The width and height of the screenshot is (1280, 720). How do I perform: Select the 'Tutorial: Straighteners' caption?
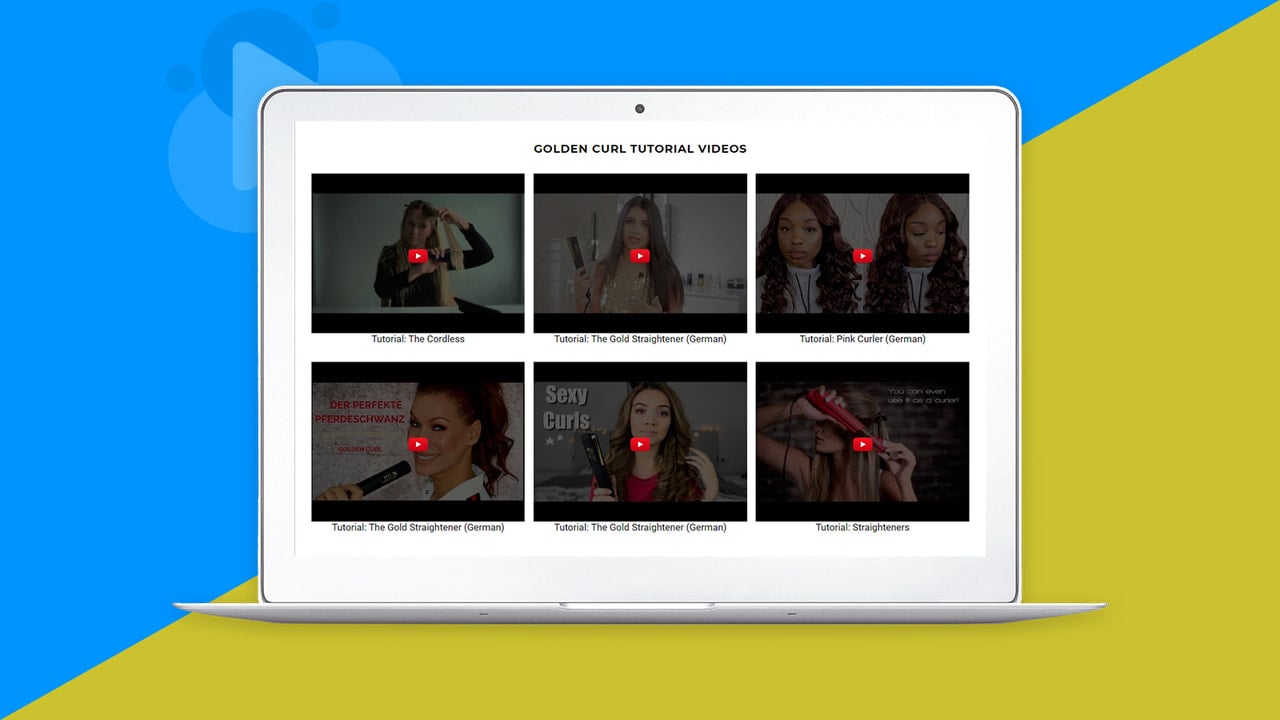click(x=862, y=527)
